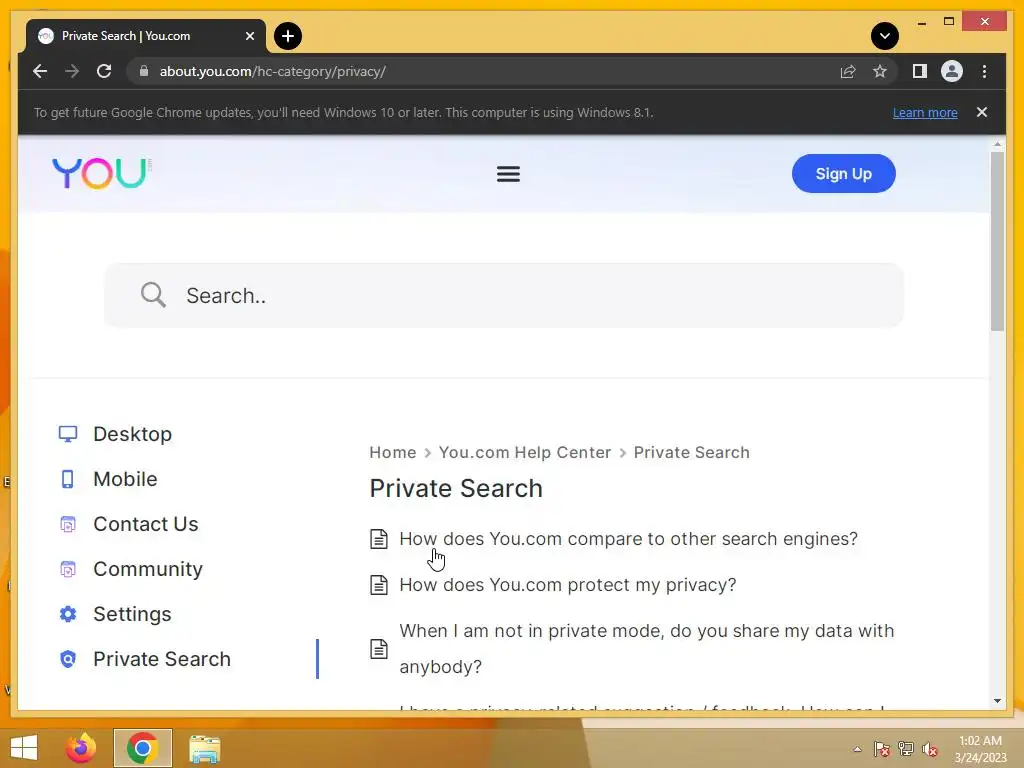Image resolution: width=1024 pixels, height=768 pixels.
Task: Go to Home in the breadcrumb
Action: [x=392, y=453]
